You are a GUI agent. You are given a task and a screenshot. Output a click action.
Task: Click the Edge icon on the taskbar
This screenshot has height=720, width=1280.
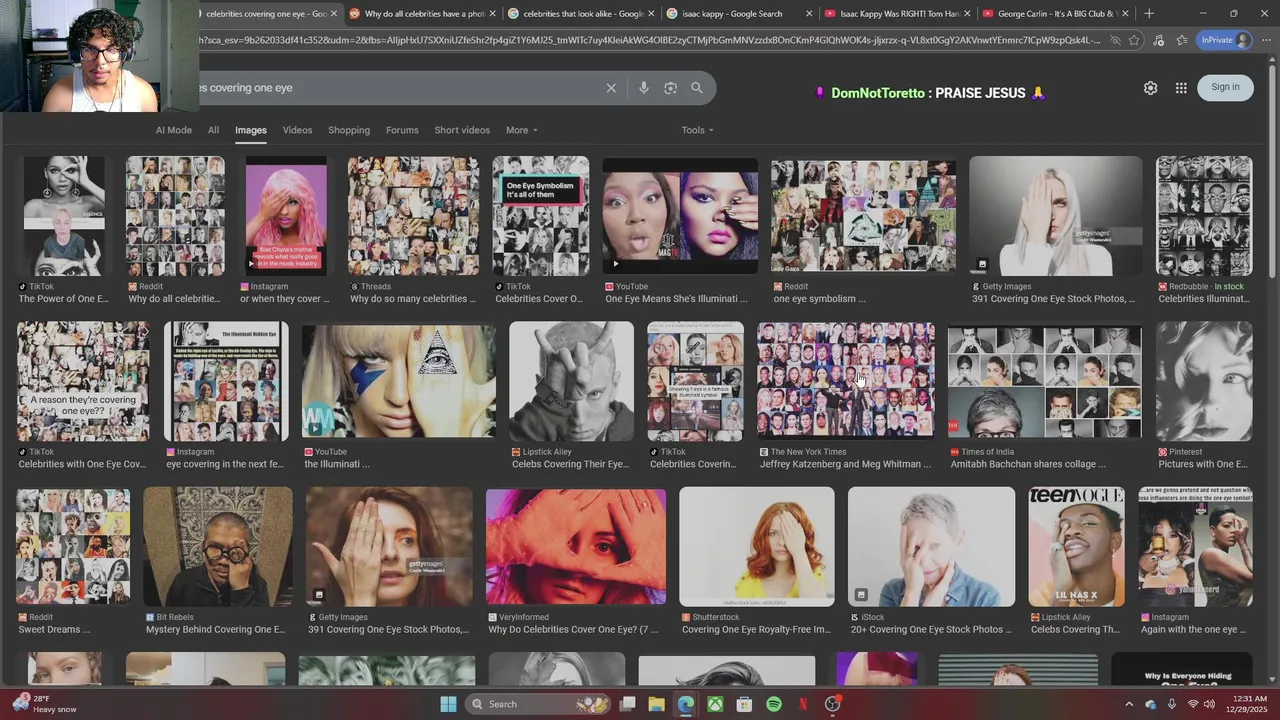pyautogui.click(x=685, y=704)
